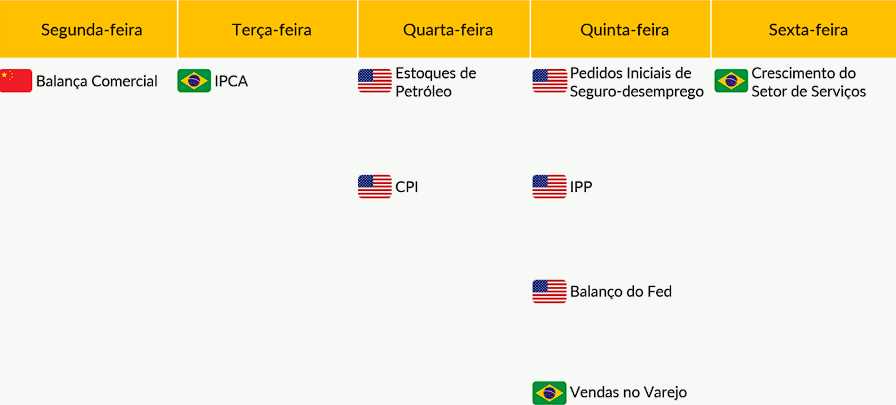Click the US flag next to IPP

[549, 186]
